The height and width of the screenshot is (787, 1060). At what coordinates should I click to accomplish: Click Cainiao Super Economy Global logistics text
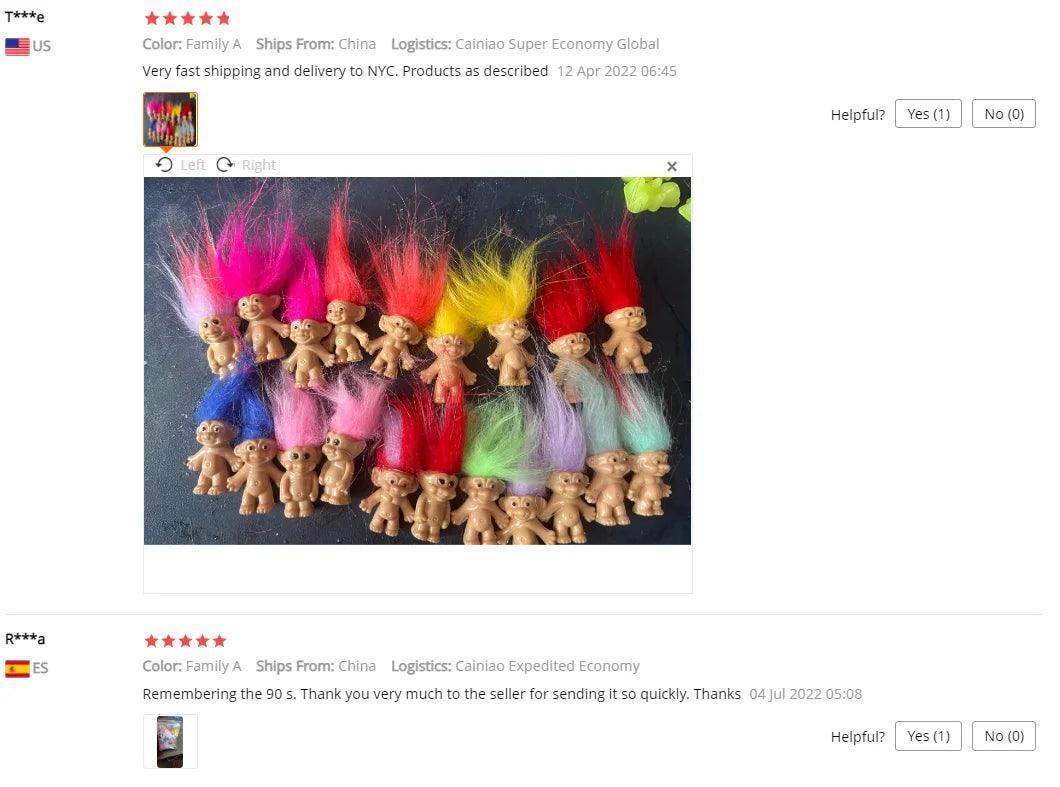[557, 44]
